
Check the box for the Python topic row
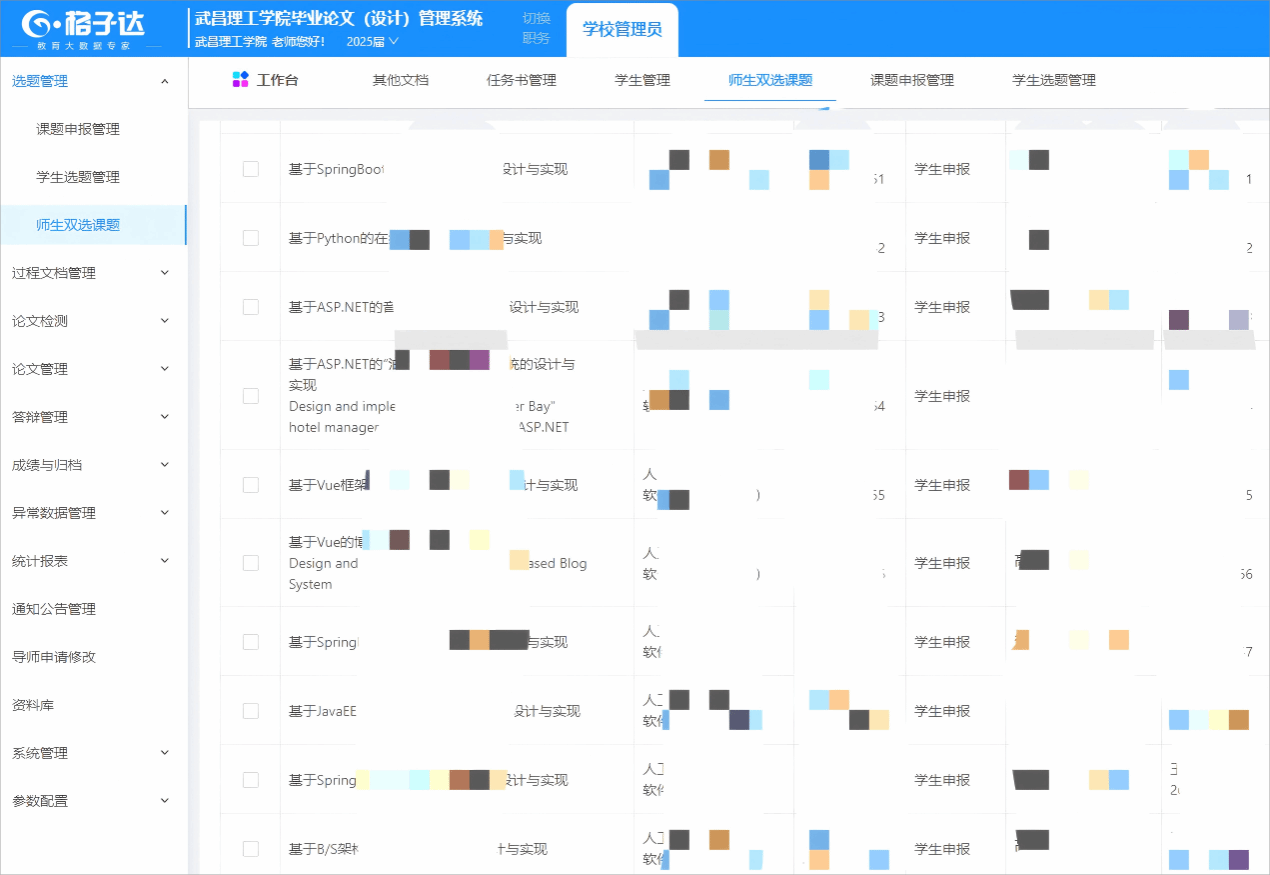(251, 238)
